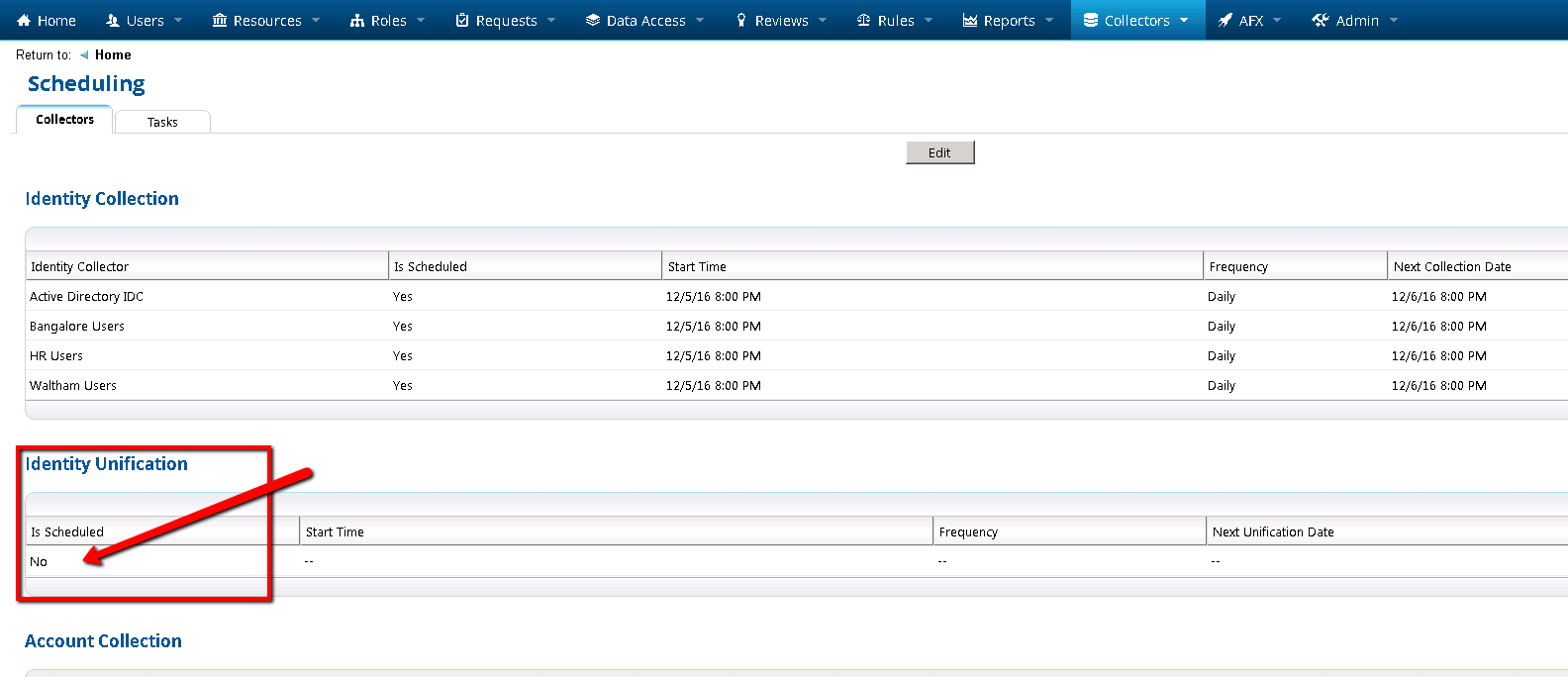Viewport: 1568px width, 677px height.
Task: Open the Users menu dropdown arrow
Action: pos(178,21)
